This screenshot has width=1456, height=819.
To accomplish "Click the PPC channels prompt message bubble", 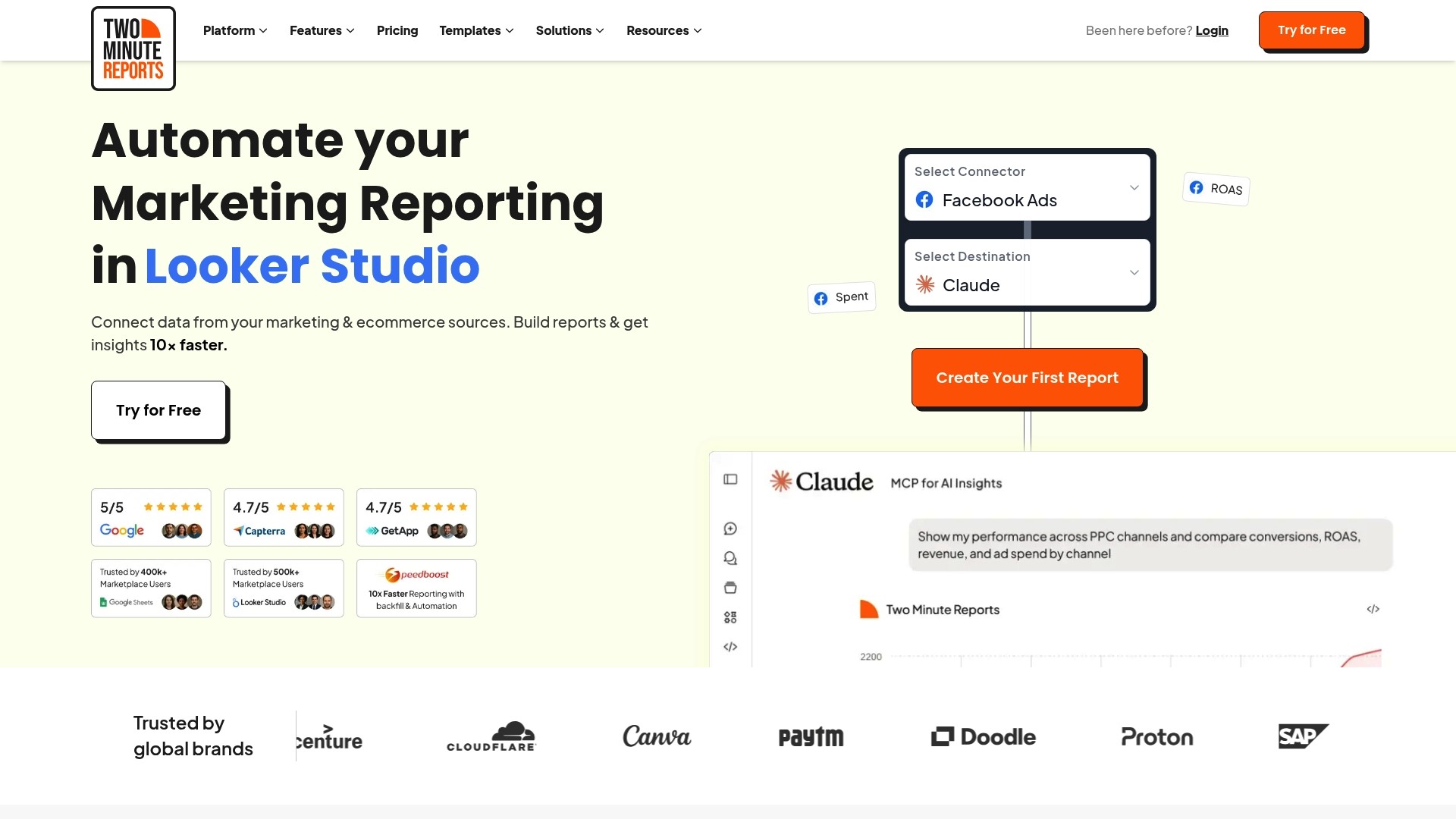I will click(1150, 544).
